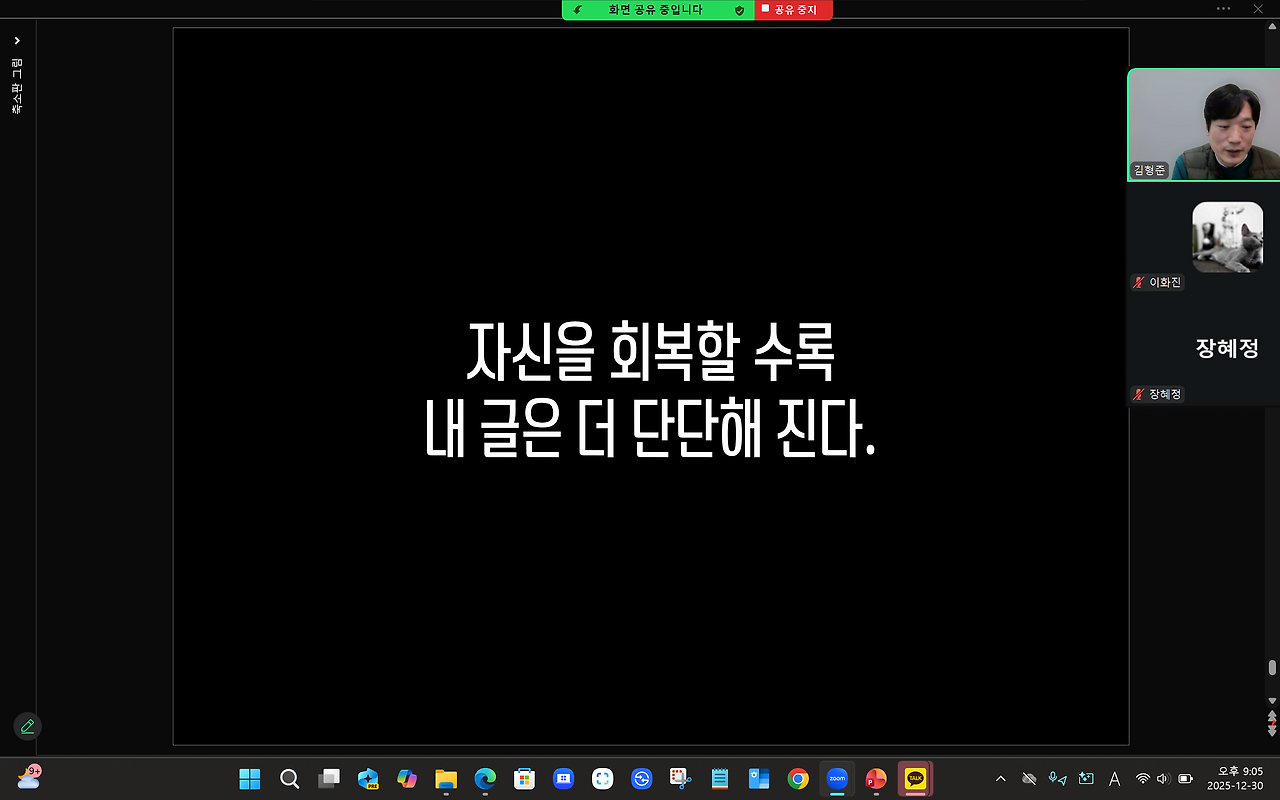1280x800 pixels.
Task: Open Zoom's annotation pencil tool
Action: tap(27, 726)
